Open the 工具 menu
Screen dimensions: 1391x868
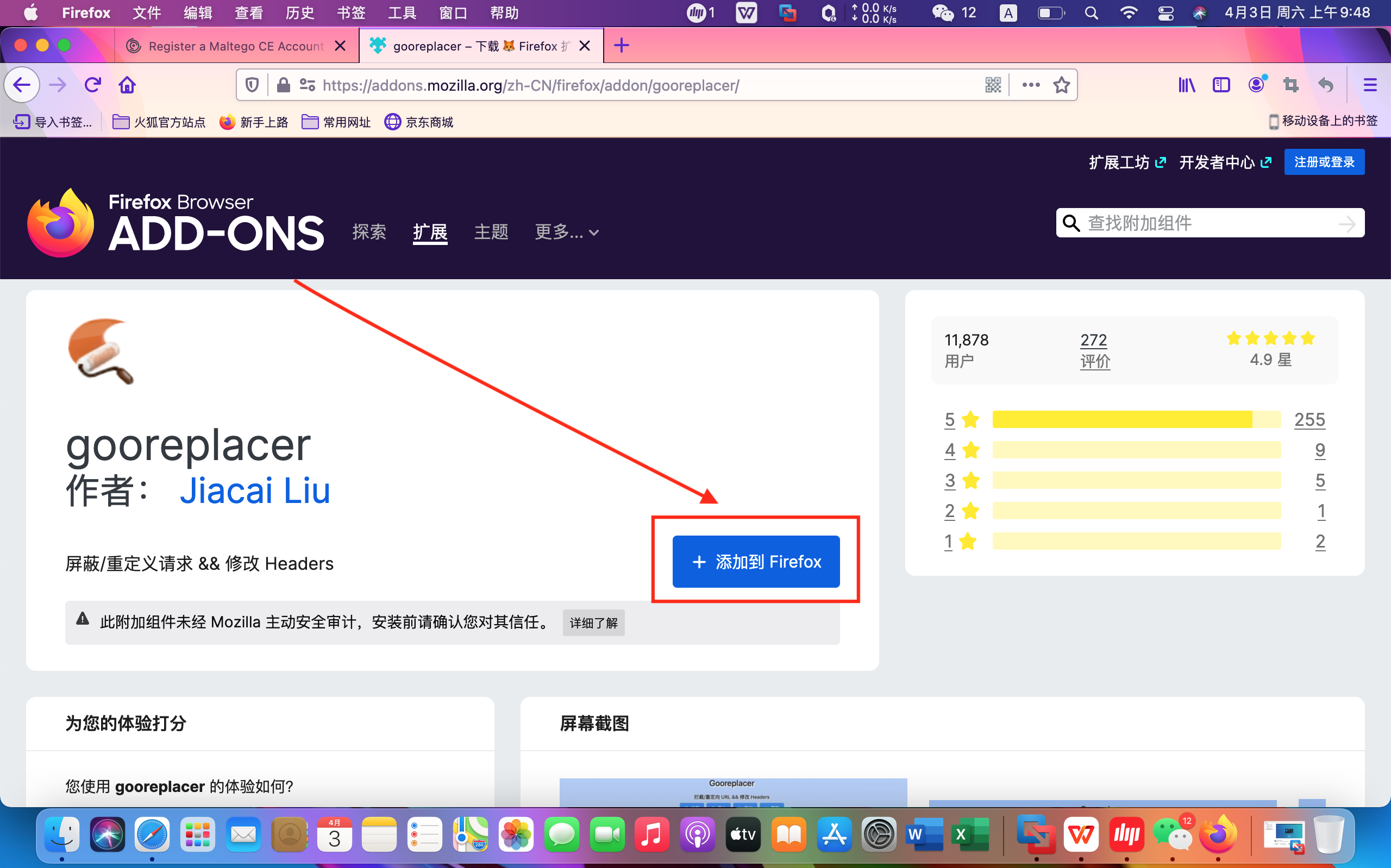click(402, 12)
